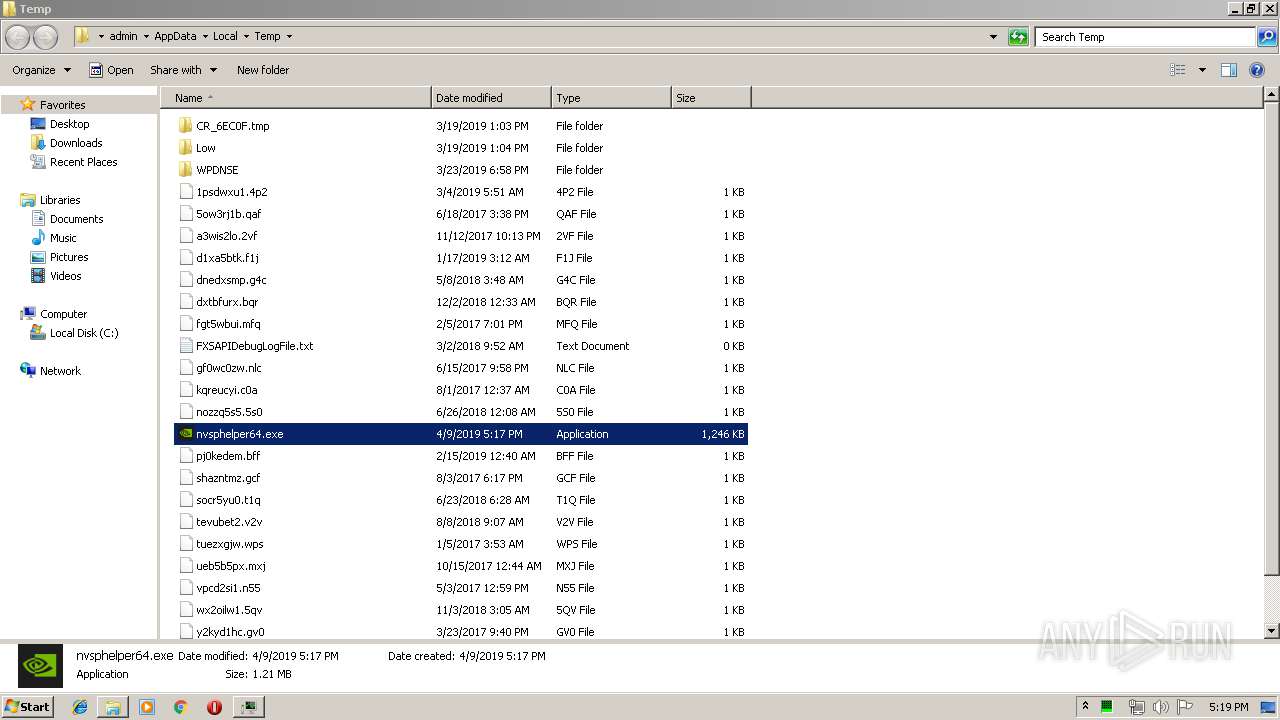Select the nvsphelper64.exe NVIDIA icon
This screenshot has height=720, width=1280.
pyautogui.click(x=185, y=434)
